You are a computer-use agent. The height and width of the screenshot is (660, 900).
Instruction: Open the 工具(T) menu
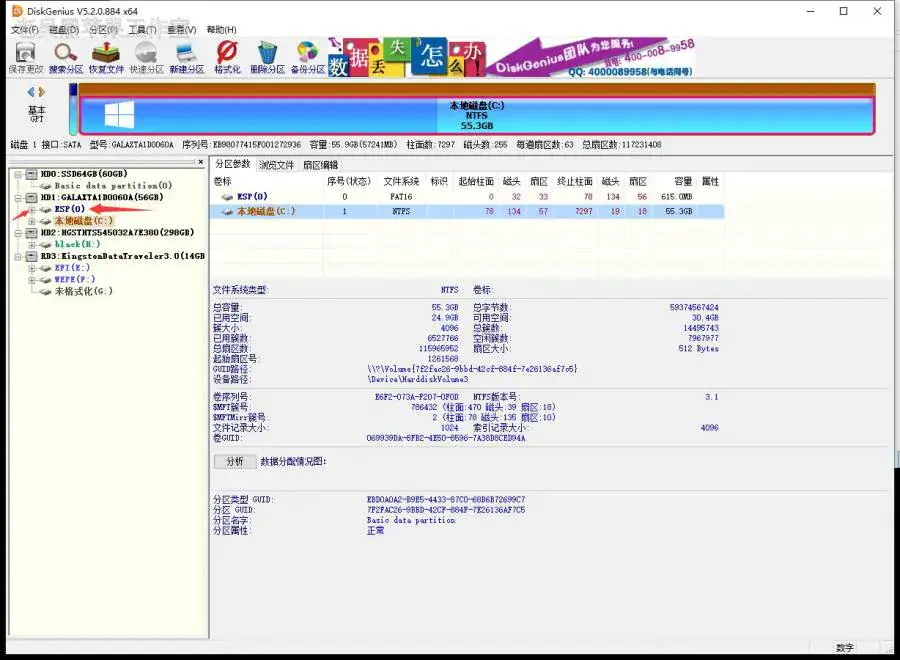[x=142, y=30]
